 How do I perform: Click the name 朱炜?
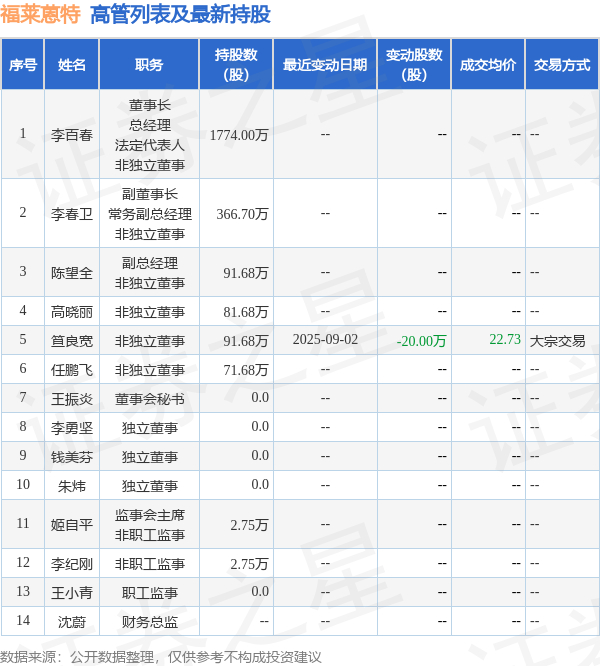[72, 485]
